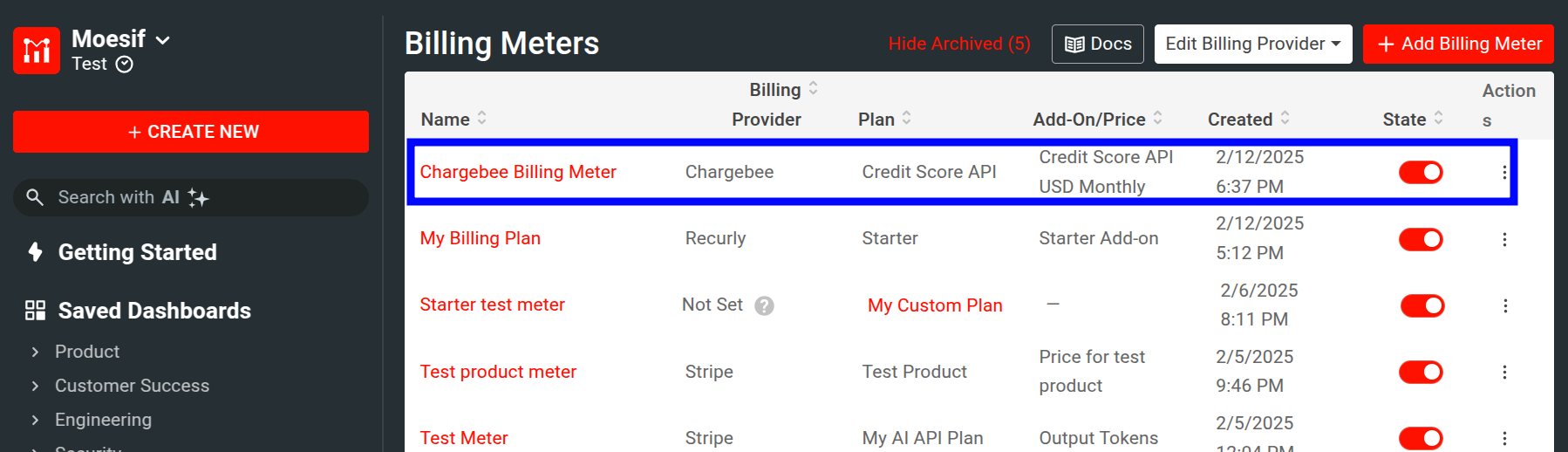Viewport: 1568px width, 452px height.
Task: Disable the Chargebee Billing Meter toggle
Action: click(x=1421, y=173)
